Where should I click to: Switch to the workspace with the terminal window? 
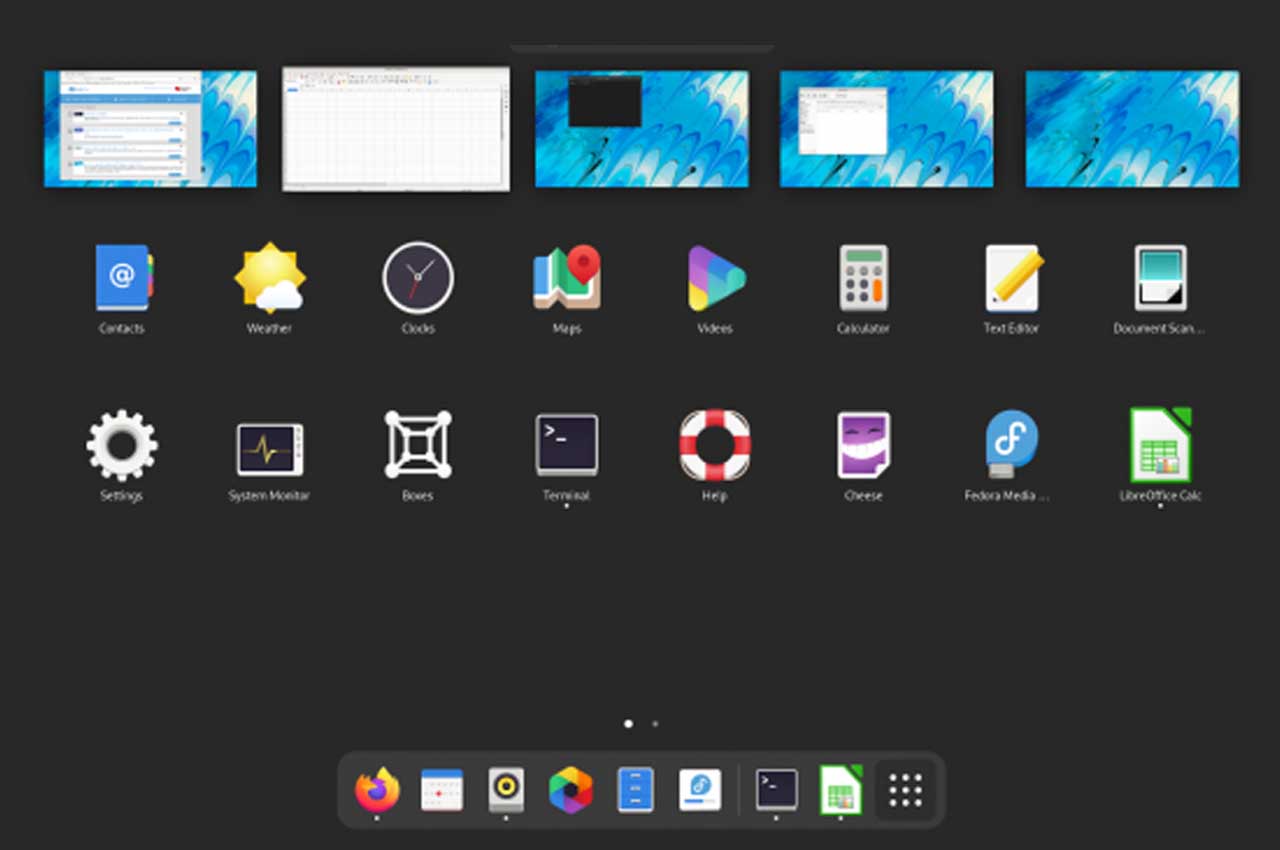(x=642, y=128)
